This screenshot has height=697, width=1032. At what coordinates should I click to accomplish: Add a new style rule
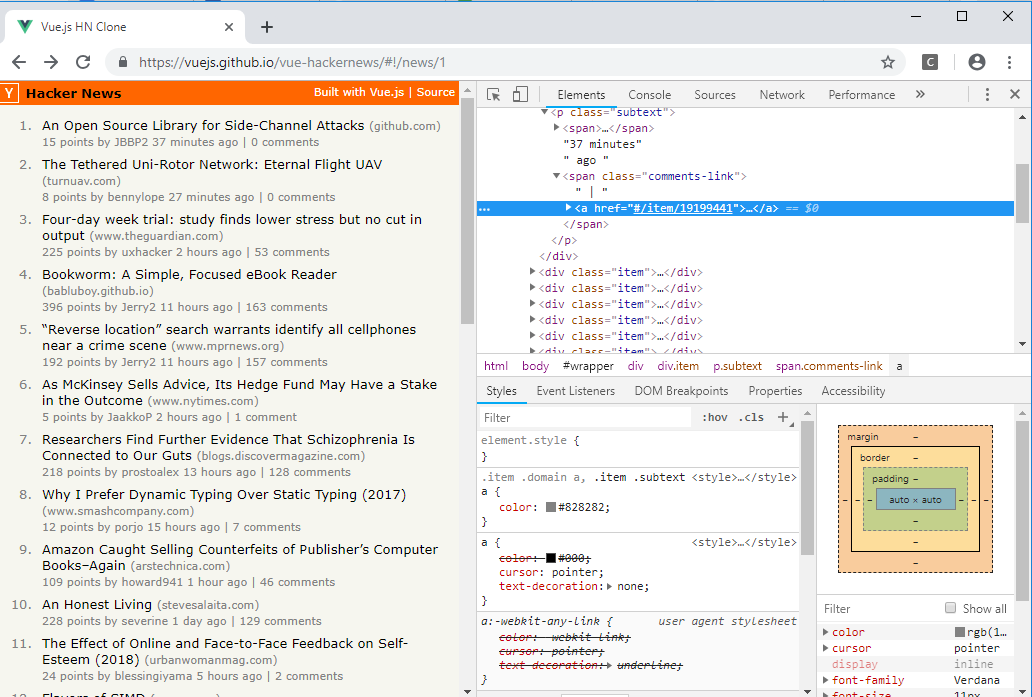click(783, 417)
